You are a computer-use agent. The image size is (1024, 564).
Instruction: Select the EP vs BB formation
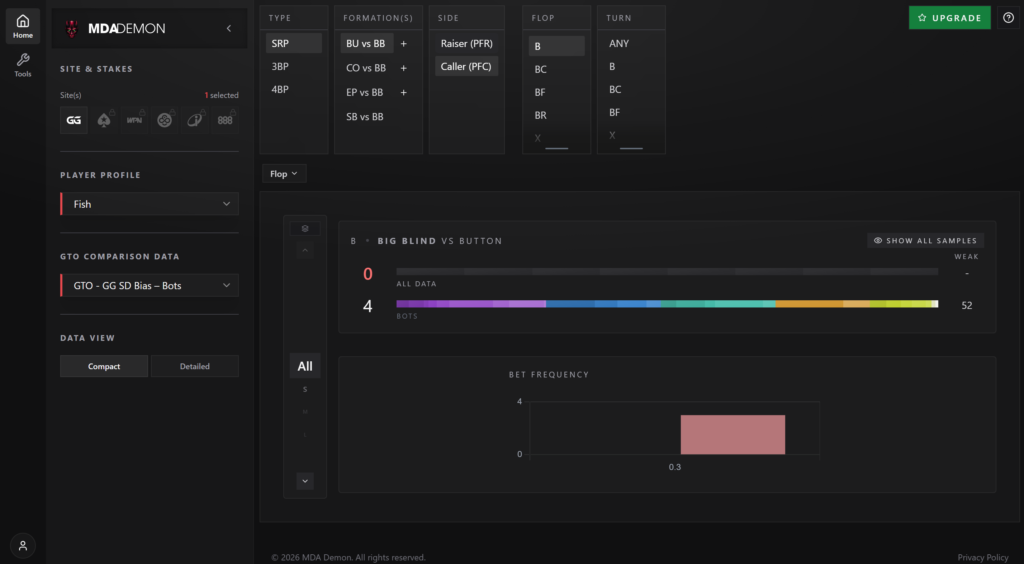click(364, 93)
